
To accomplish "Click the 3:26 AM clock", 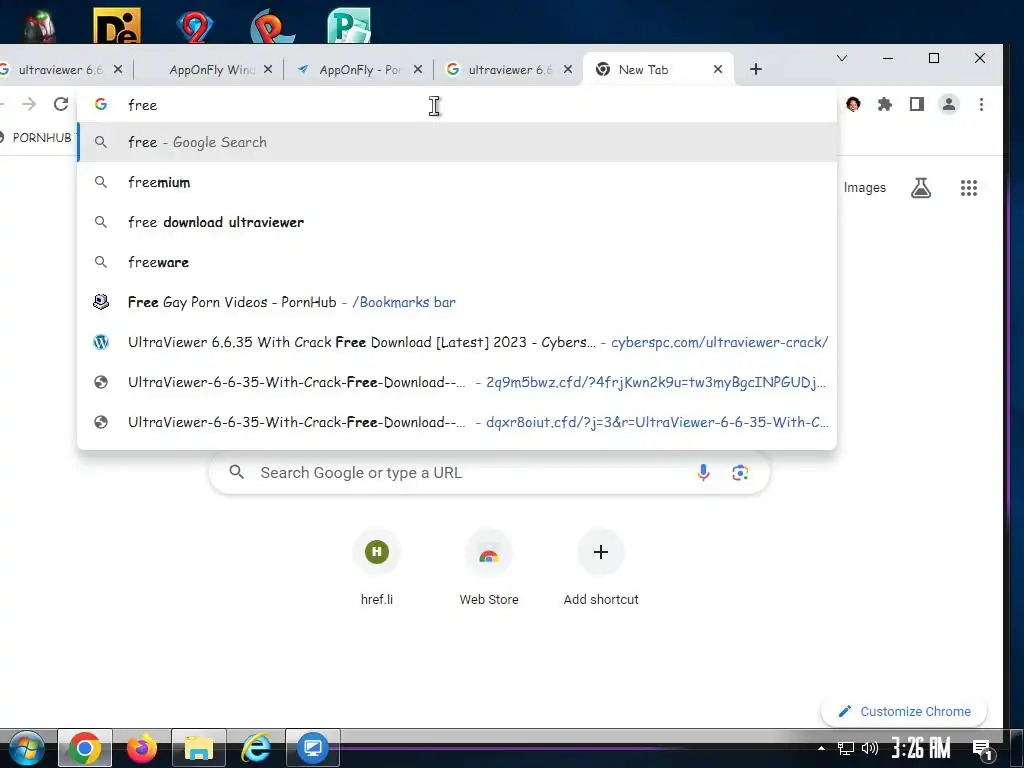I will [x=921, y=748].
